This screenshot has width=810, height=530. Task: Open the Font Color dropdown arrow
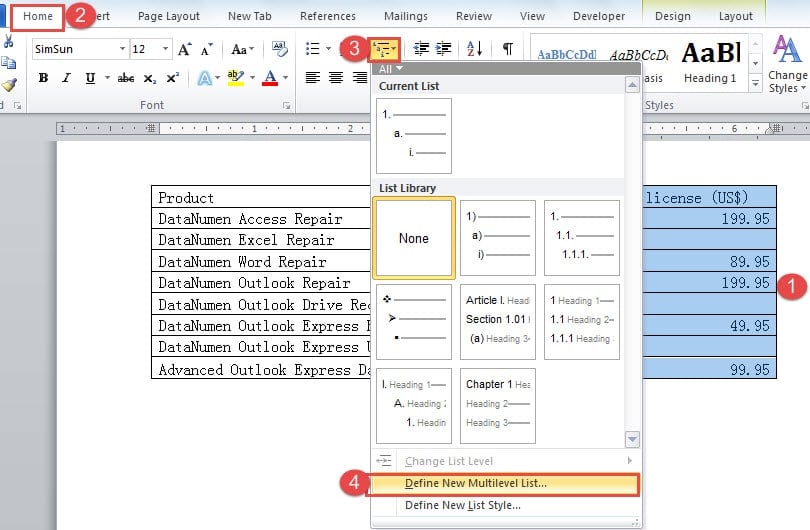pos(285,78)
